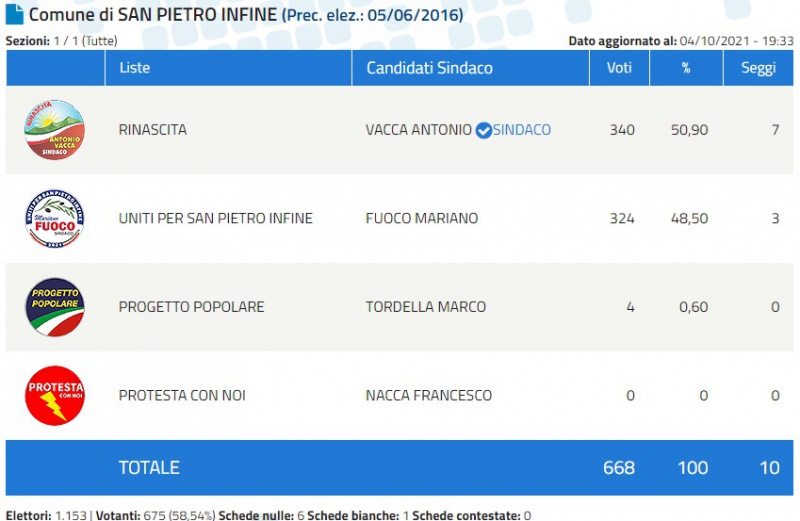Click the Uniti per San Pietro Infine logo

click(54, 219)
